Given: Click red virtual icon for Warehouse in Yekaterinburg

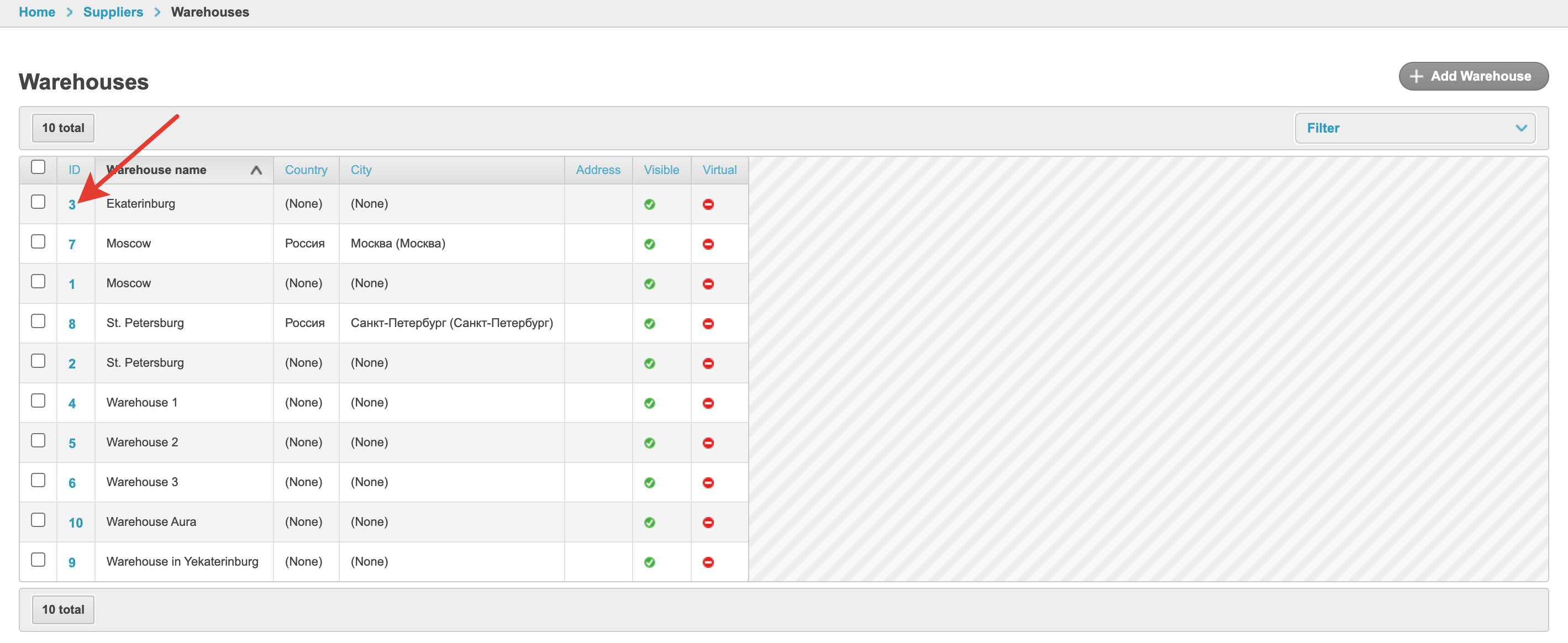Looking at the screenshot, I should 708,562.
